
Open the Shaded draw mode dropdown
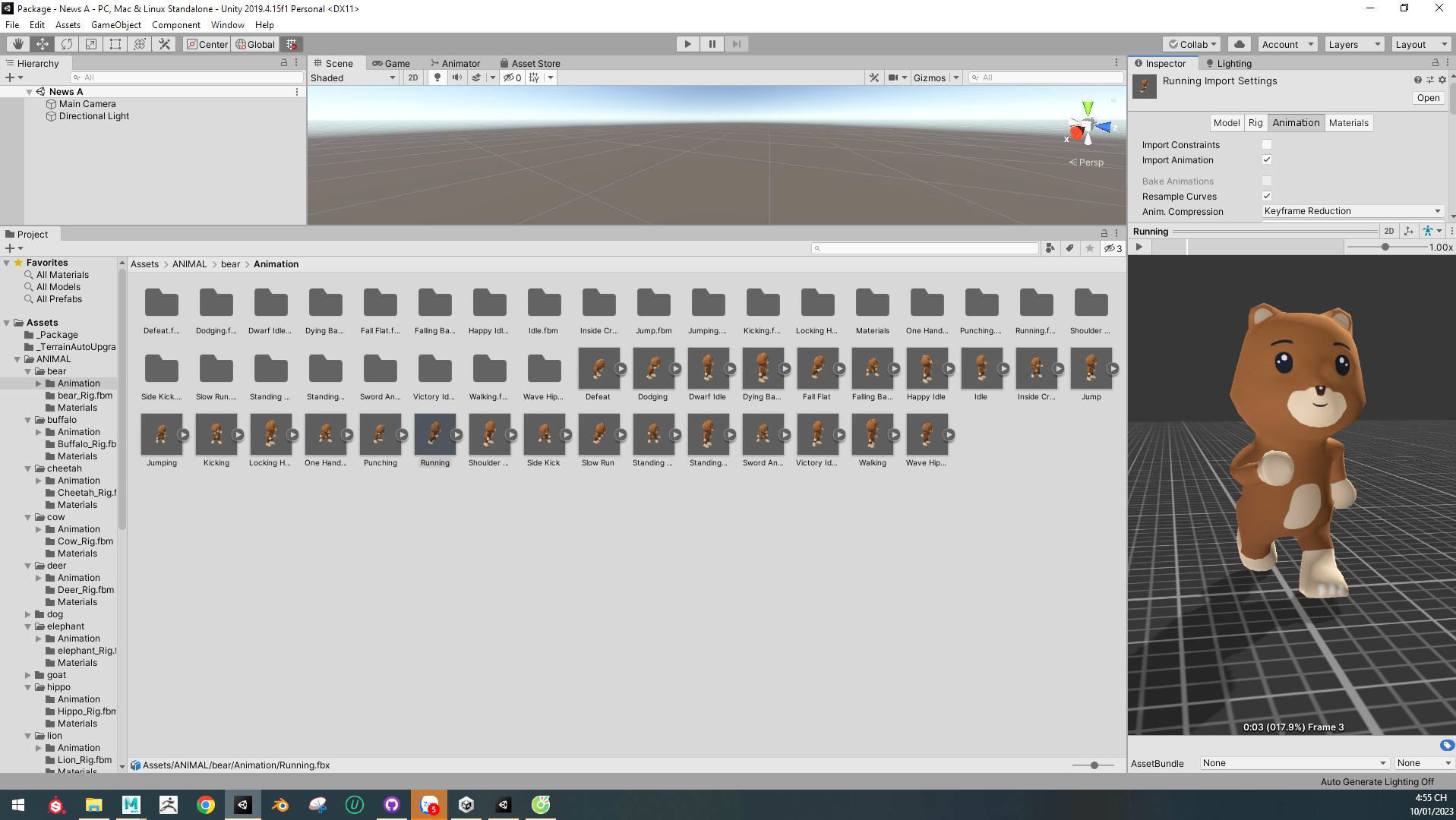tap(353, 77)
